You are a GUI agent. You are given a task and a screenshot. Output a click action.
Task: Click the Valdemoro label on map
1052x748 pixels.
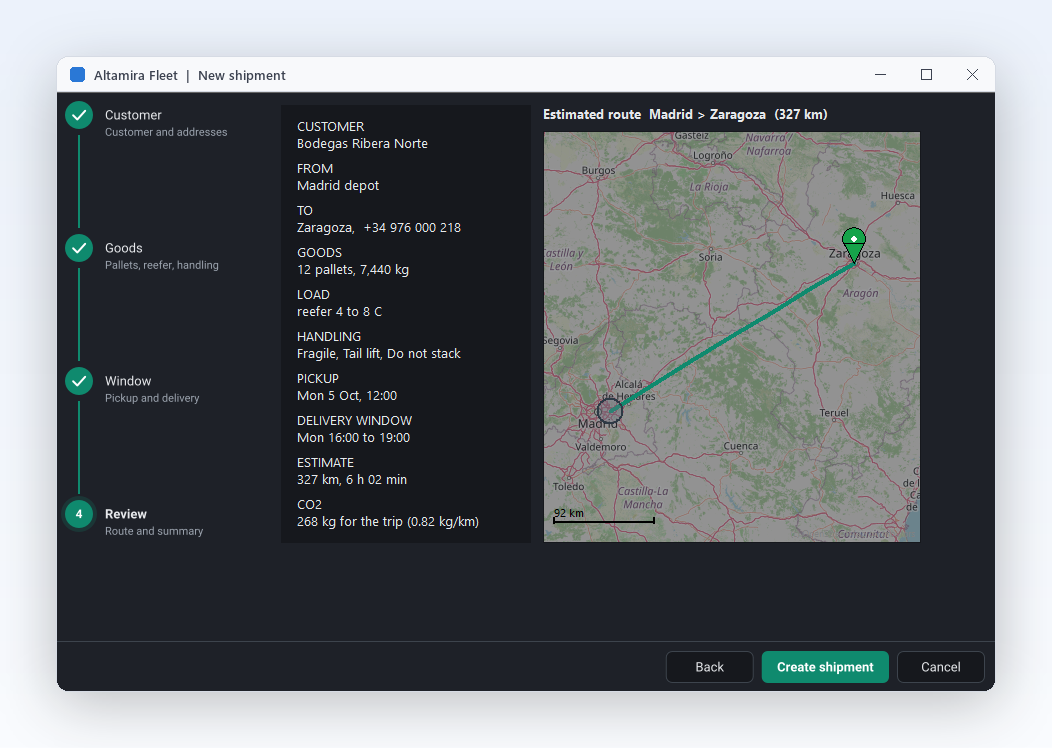(x=600, y=447)
